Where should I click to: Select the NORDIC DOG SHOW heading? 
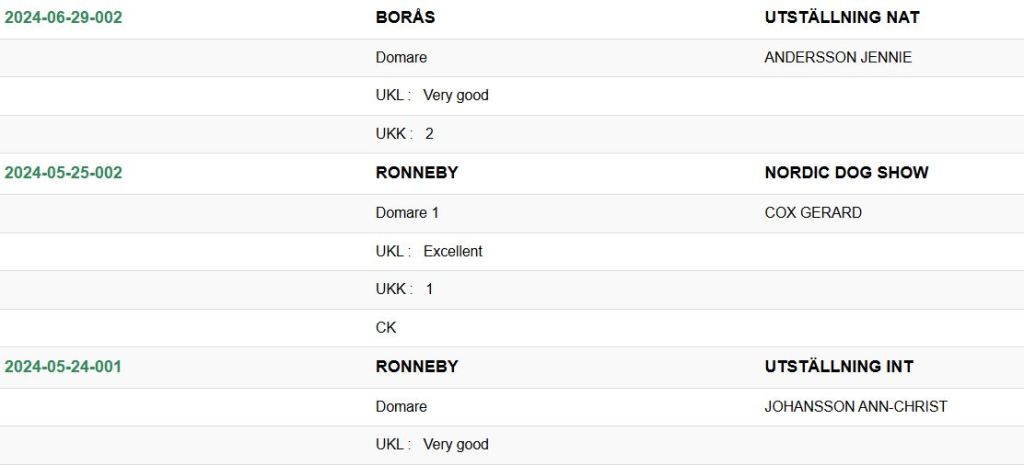coord(846,172)
